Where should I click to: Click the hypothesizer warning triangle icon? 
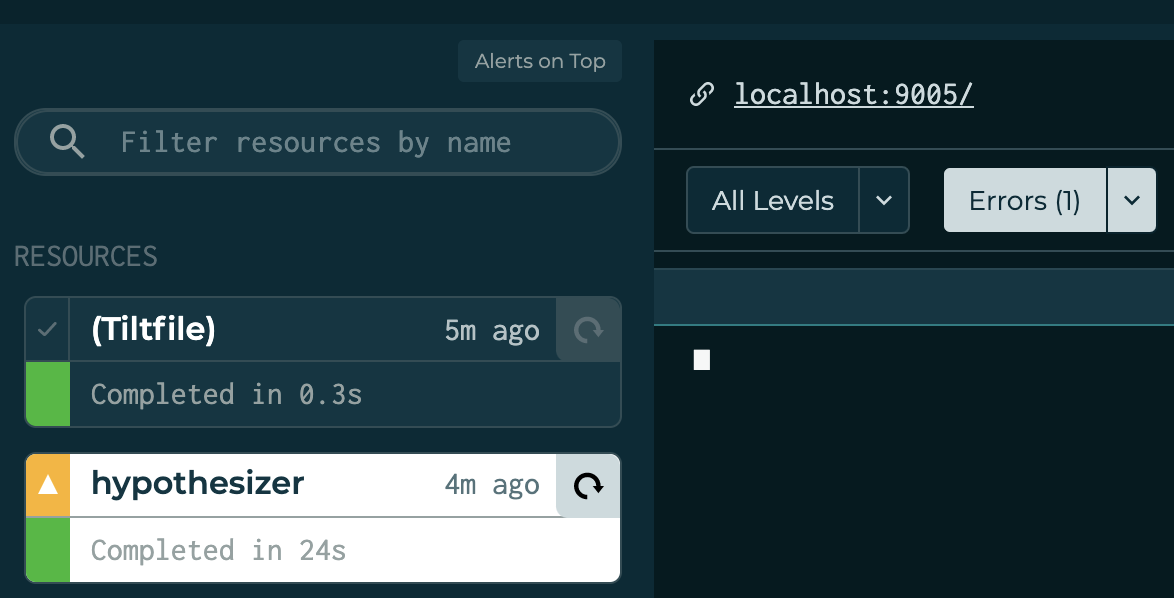(48, 485)
